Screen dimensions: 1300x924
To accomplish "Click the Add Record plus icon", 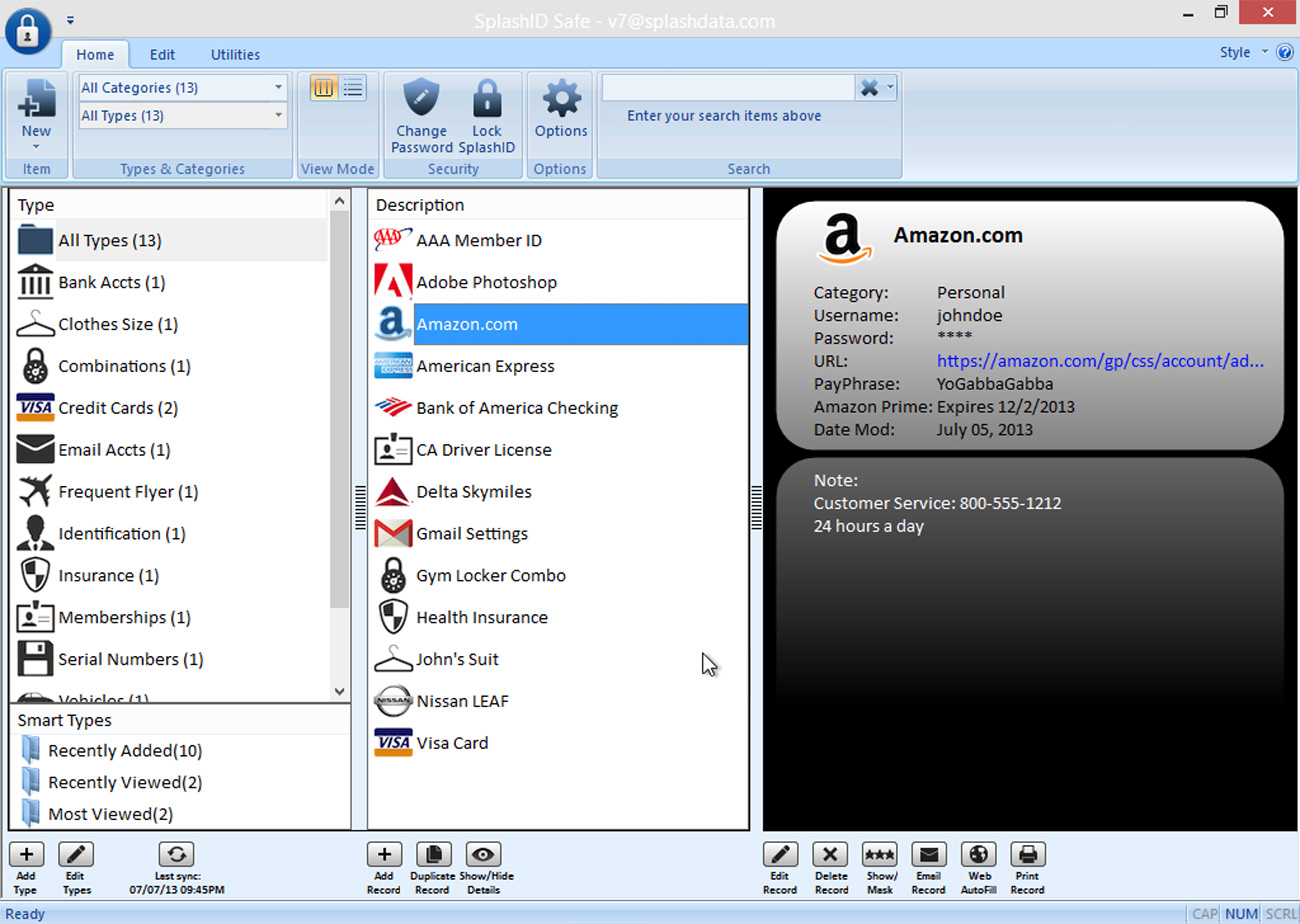I will pos(384,854).
